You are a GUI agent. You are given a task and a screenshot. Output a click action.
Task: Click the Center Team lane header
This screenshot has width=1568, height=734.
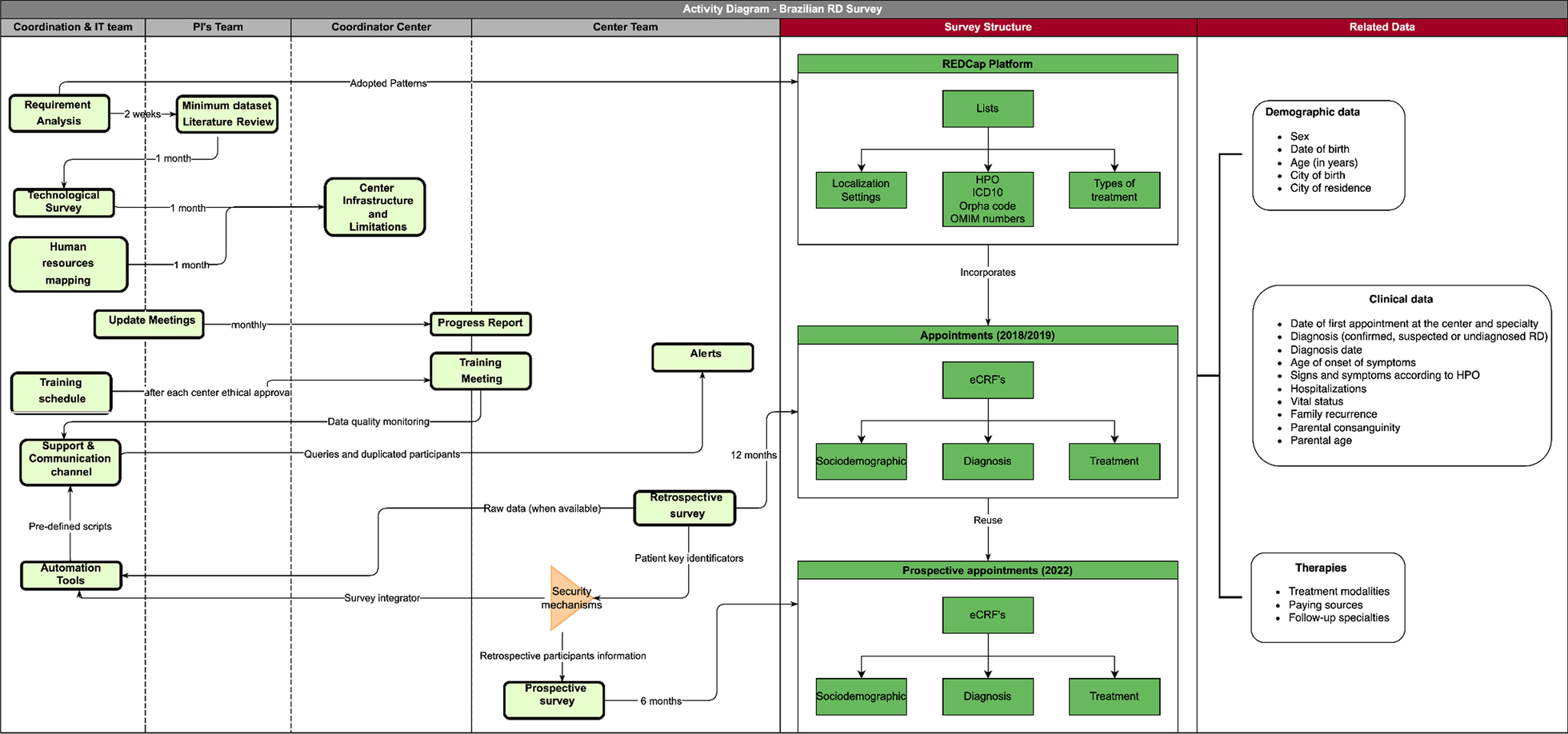(x=626, y=27)
